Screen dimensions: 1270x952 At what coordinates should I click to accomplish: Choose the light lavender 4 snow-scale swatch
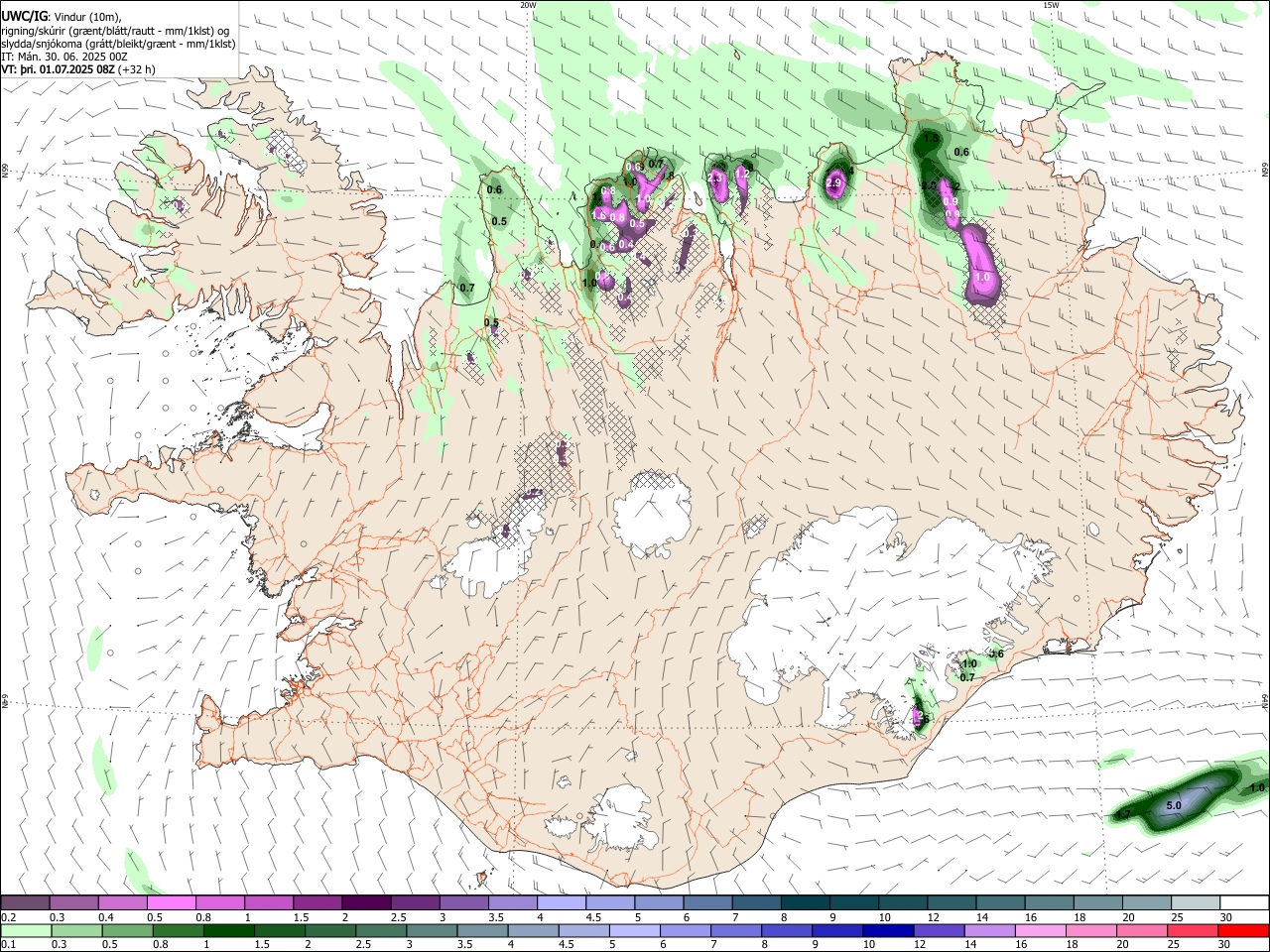[561, 902]
